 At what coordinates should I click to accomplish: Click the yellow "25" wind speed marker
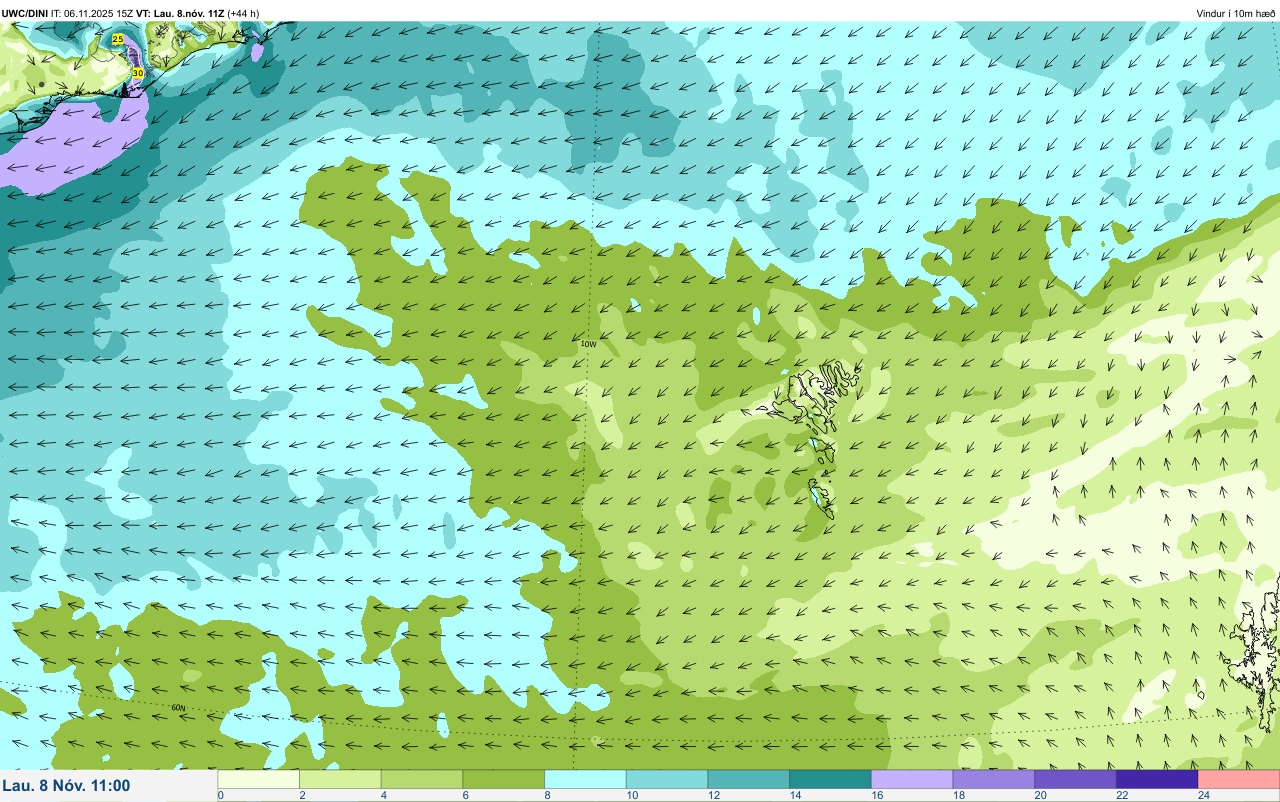tap(118, 39)
